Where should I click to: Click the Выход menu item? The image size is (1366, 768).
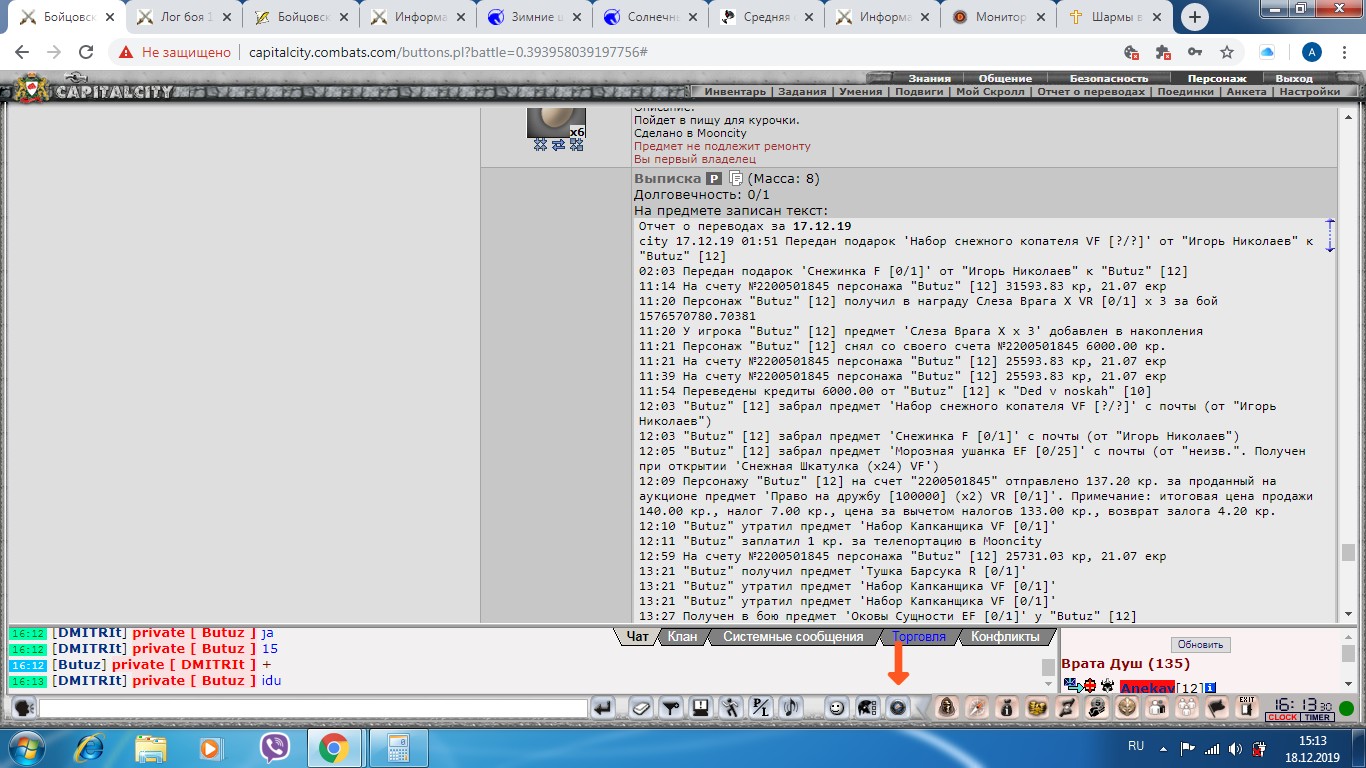pos(1294,78)
